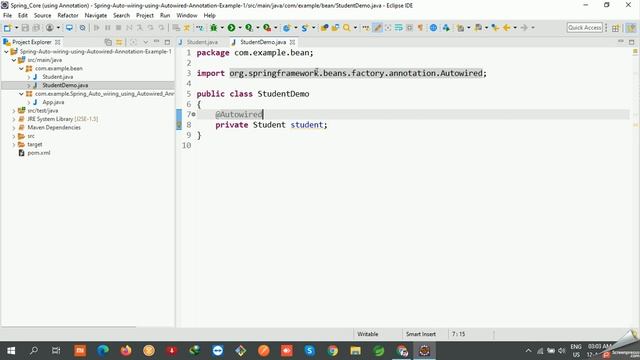Collapse the com.example.bean package
This screenshot has height=360, width=640.
pos(22,69)
